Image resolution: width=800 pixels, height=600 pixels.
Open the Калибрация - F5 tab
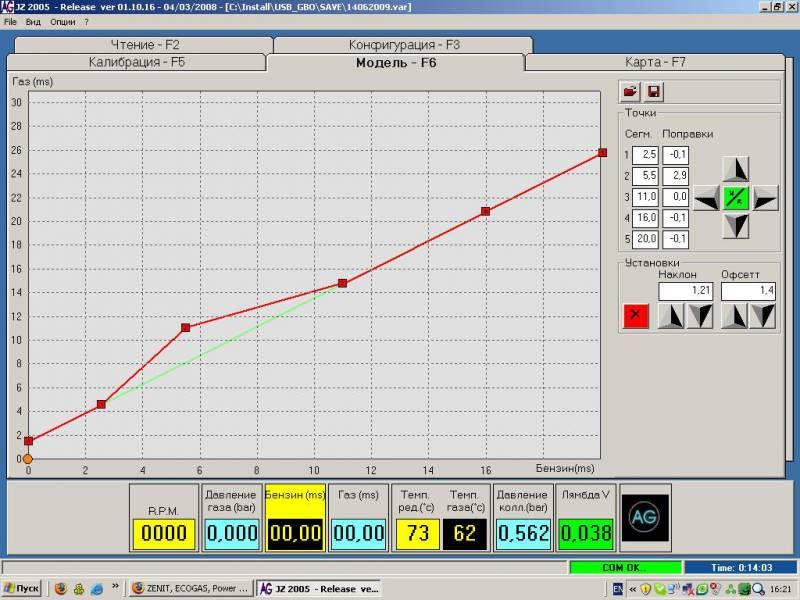click(135, 62)
